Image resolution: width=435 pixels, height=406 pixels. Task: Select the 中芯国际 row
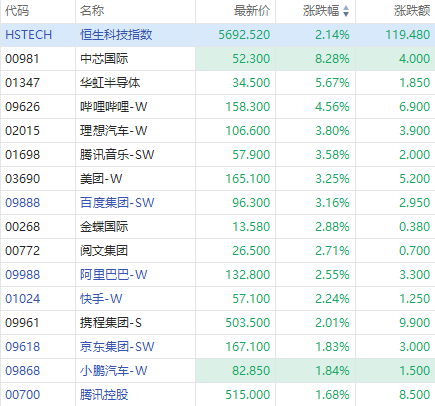[x=217, y=59]
